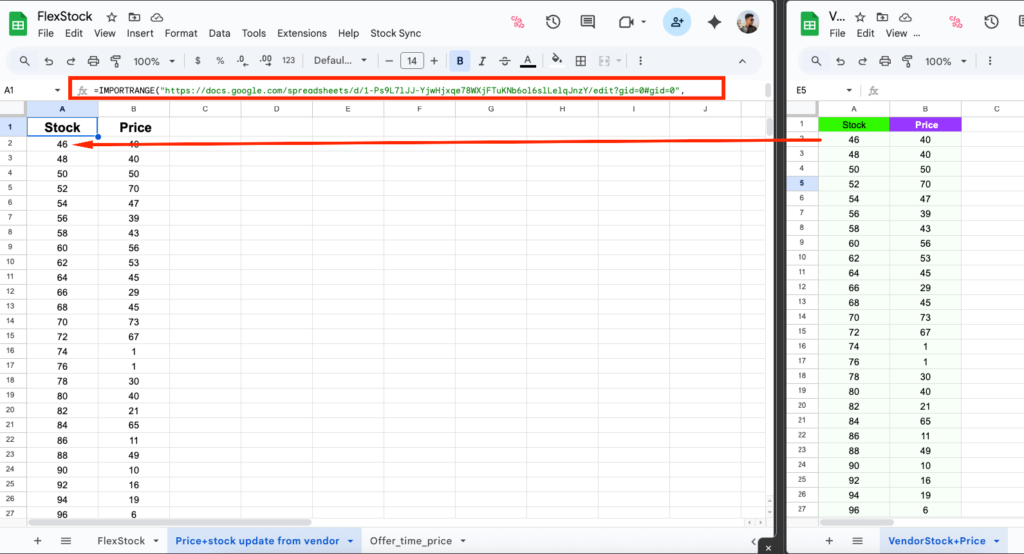Screen dimensions: 1024x554
Task: Open more toolbar options in FlexStock
Action: 640,61
